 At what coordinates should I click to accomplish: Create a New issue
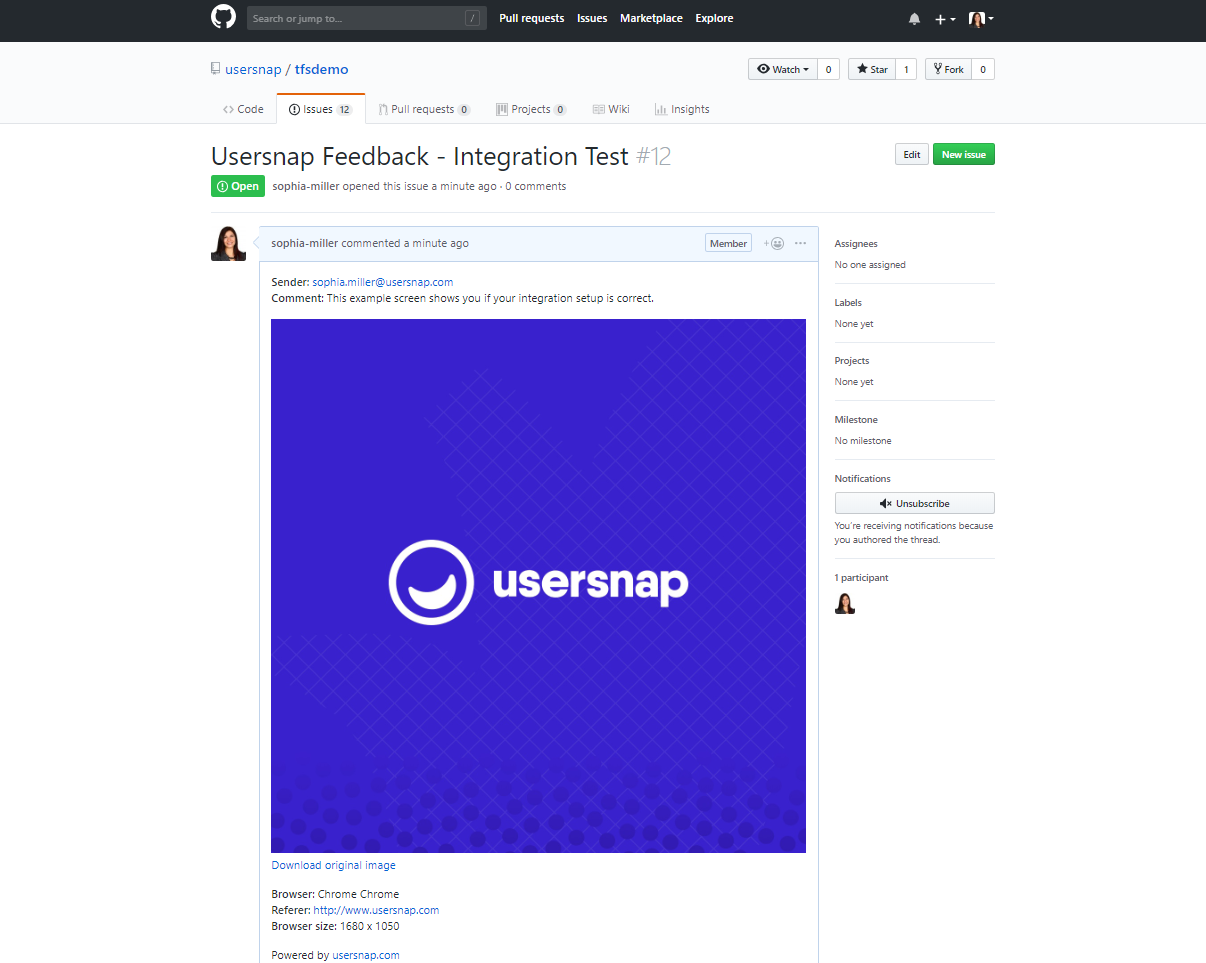pyautogui.click(x=964, y=154)
